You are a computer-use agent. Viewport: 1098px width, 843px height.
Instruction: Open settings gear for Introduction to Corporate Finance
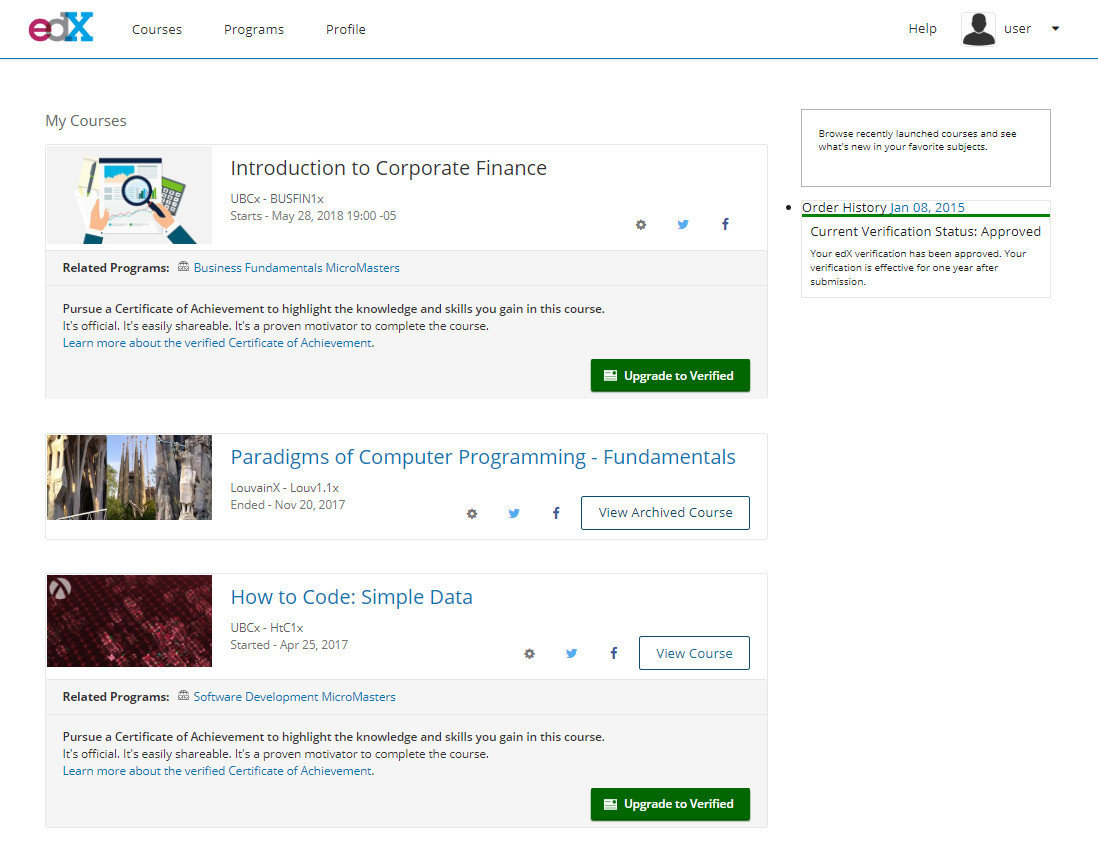click(x=641, y=225)
